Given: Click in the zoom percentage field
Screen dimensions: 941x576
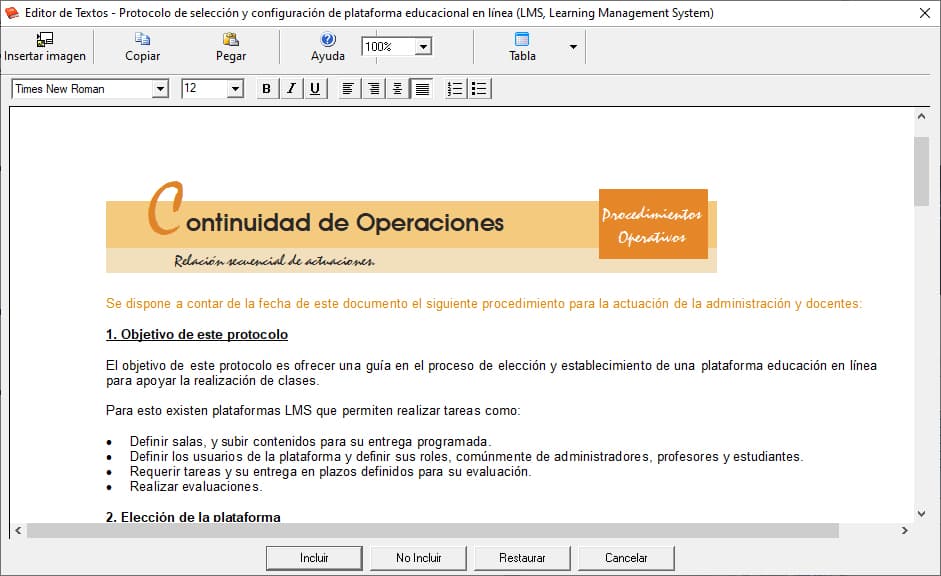Looking at the screenshot, I should 388,47.
